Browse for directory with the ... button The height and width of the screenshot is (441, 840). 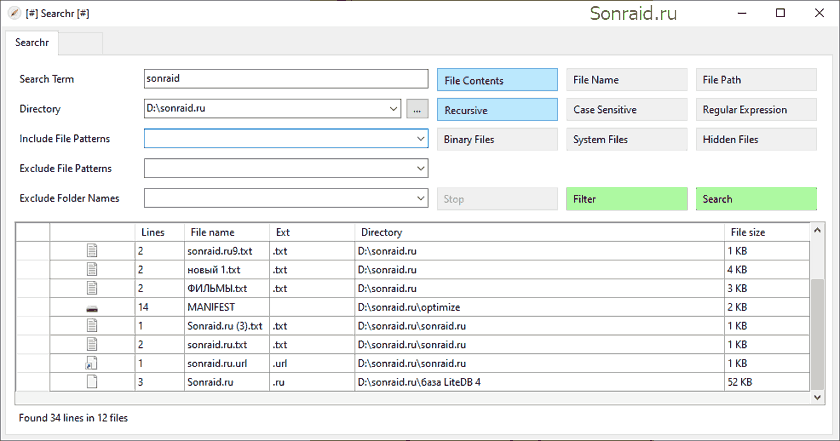417,109
